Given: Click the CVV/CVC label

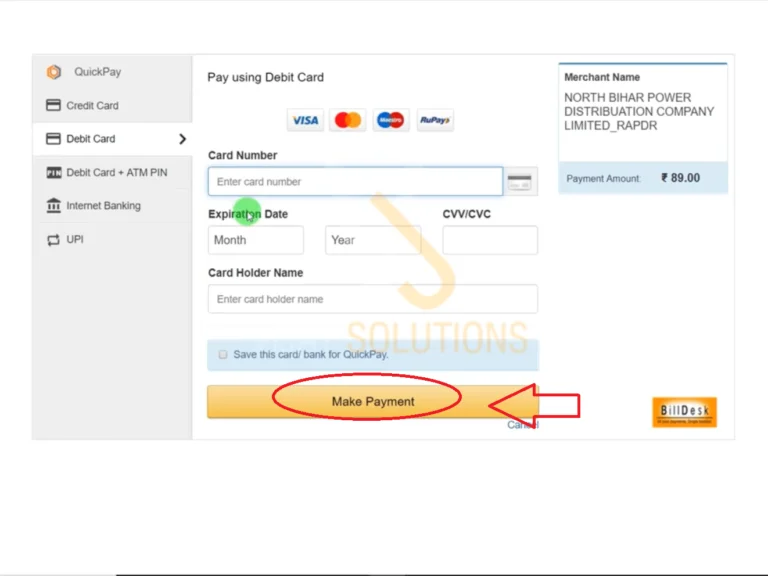Looking at the screenshot, I should tap(466, 214).
